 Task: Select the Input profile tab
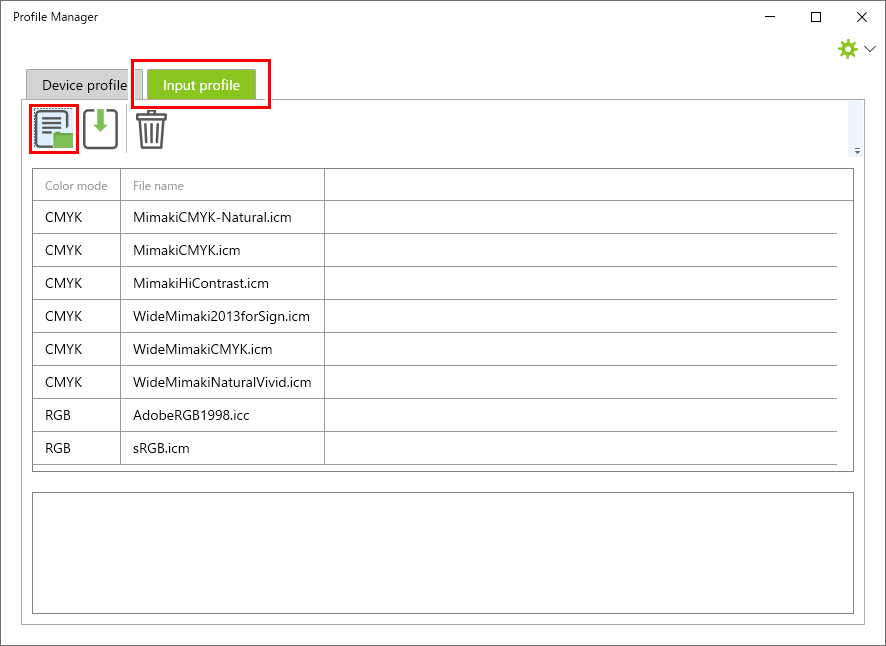pyautogui.click(x=201, y=85)
